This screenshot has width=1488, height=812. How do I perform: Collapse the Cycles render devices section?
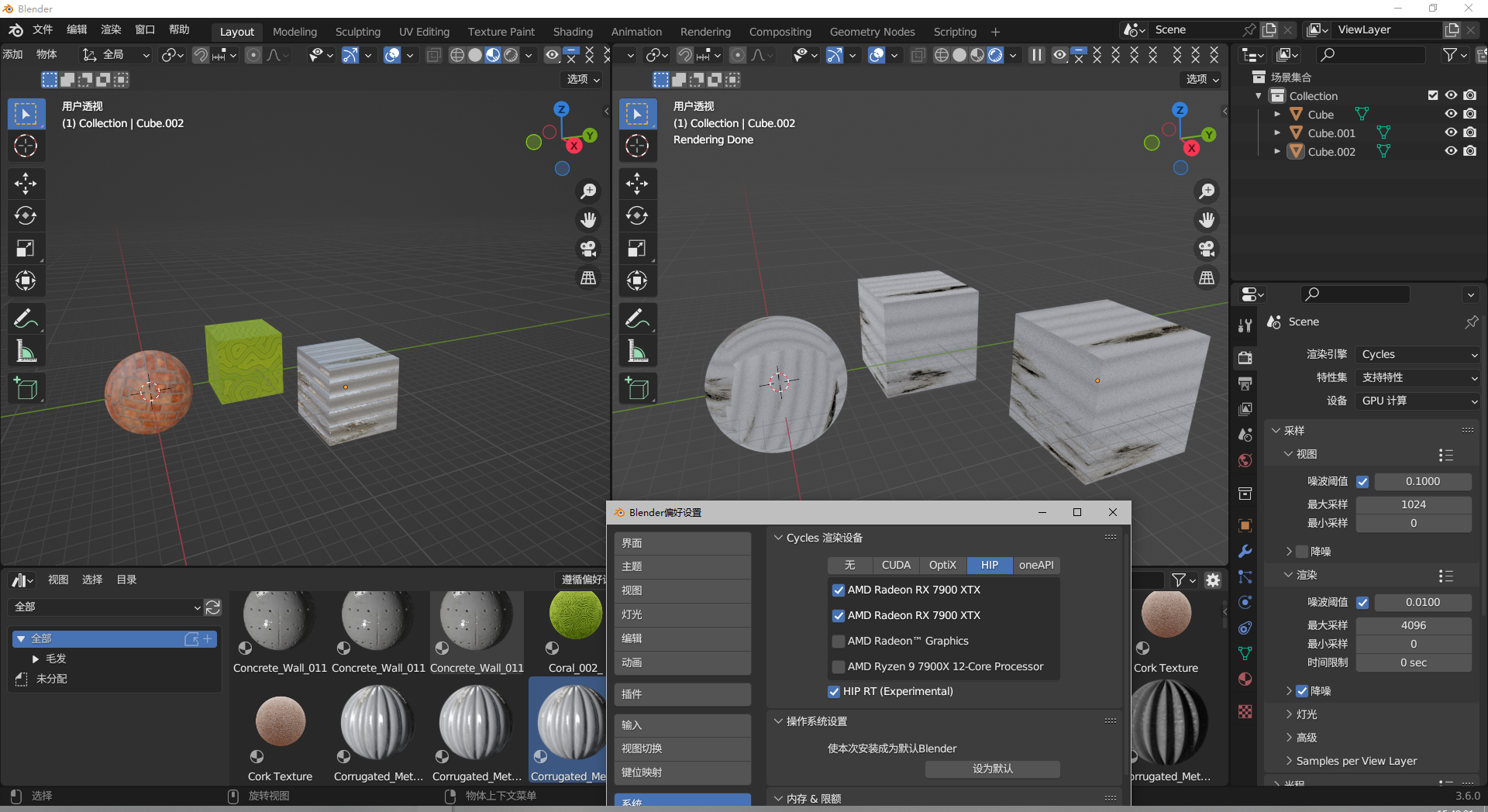(778, 538)
